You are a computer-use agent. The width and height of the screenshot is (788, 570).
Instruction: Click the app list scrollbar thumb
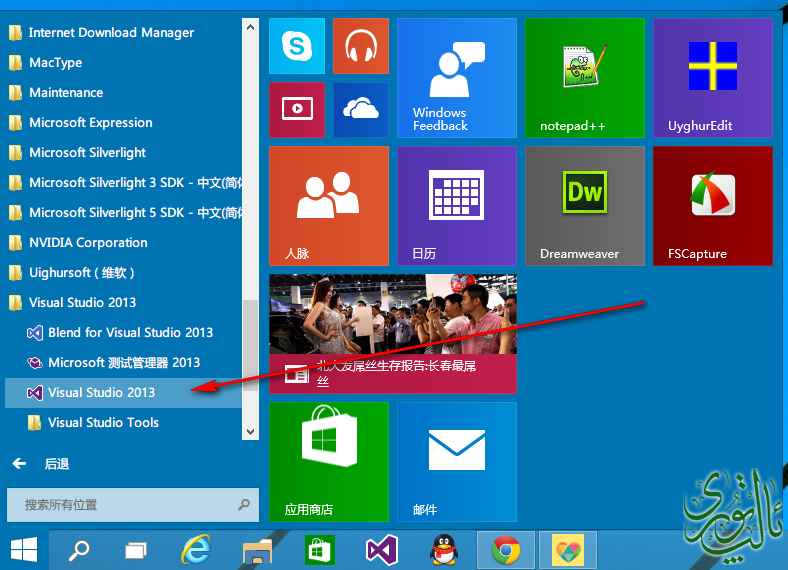click(x=250, y=345)
